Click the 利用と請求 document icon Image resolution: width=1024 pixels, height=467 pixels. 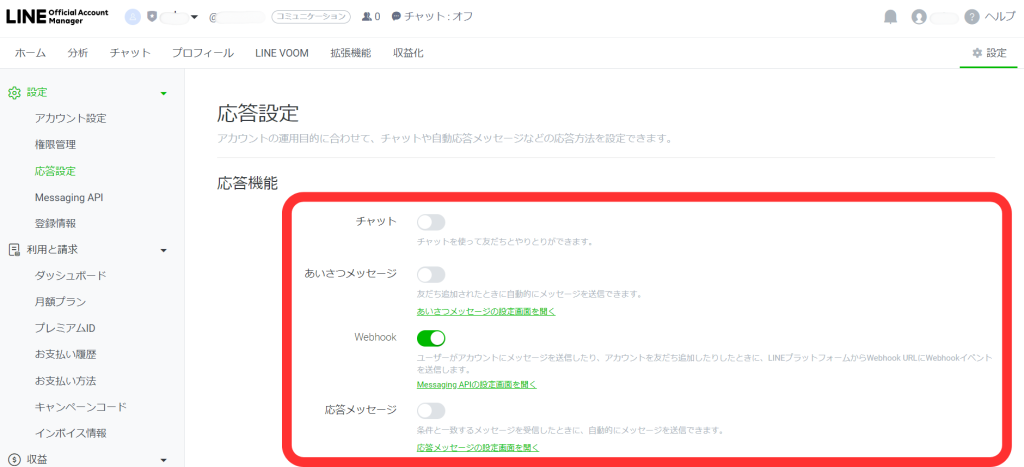click(x=14, y=250)
